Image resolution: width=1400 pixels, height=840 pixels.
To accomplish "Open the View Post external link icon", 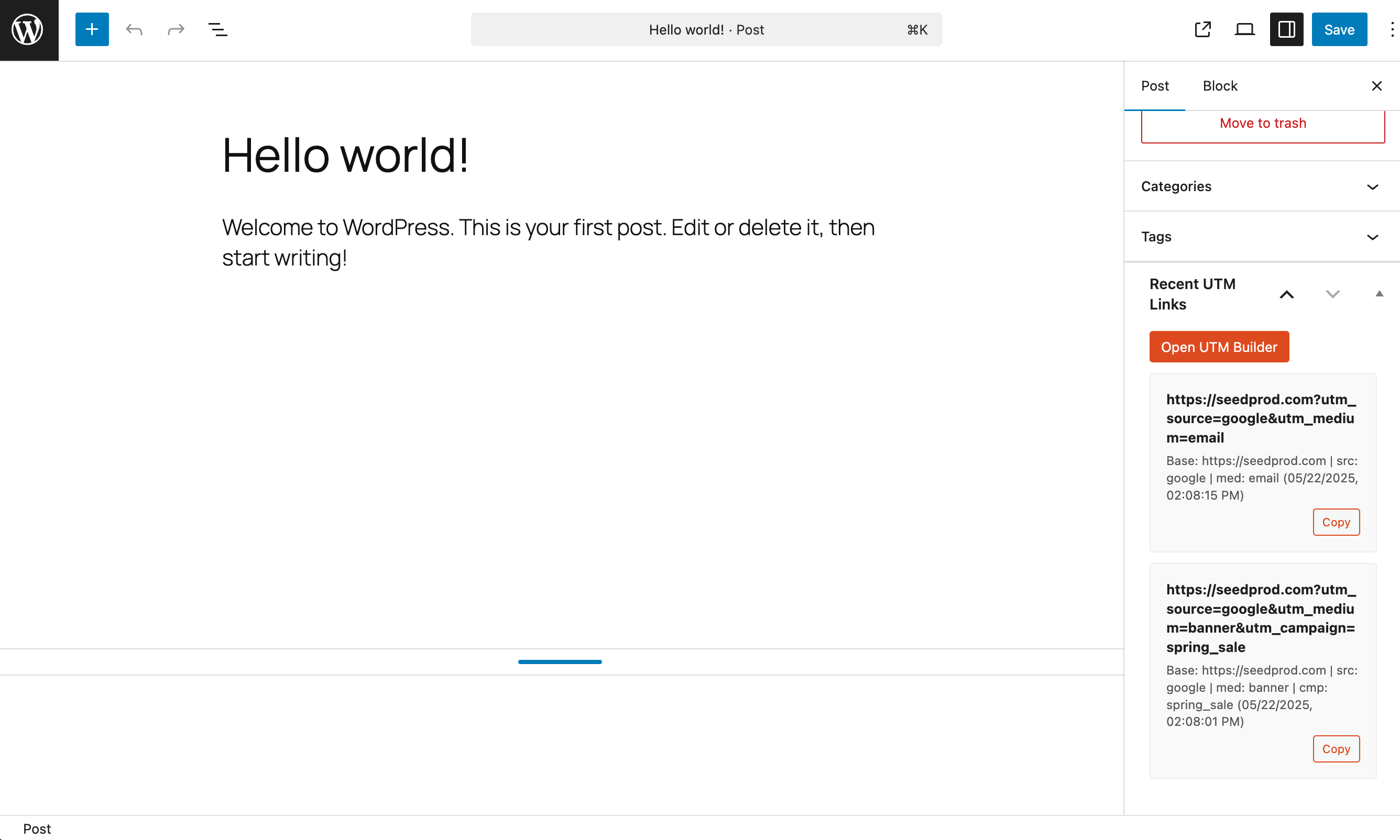I will [1202, 29].
